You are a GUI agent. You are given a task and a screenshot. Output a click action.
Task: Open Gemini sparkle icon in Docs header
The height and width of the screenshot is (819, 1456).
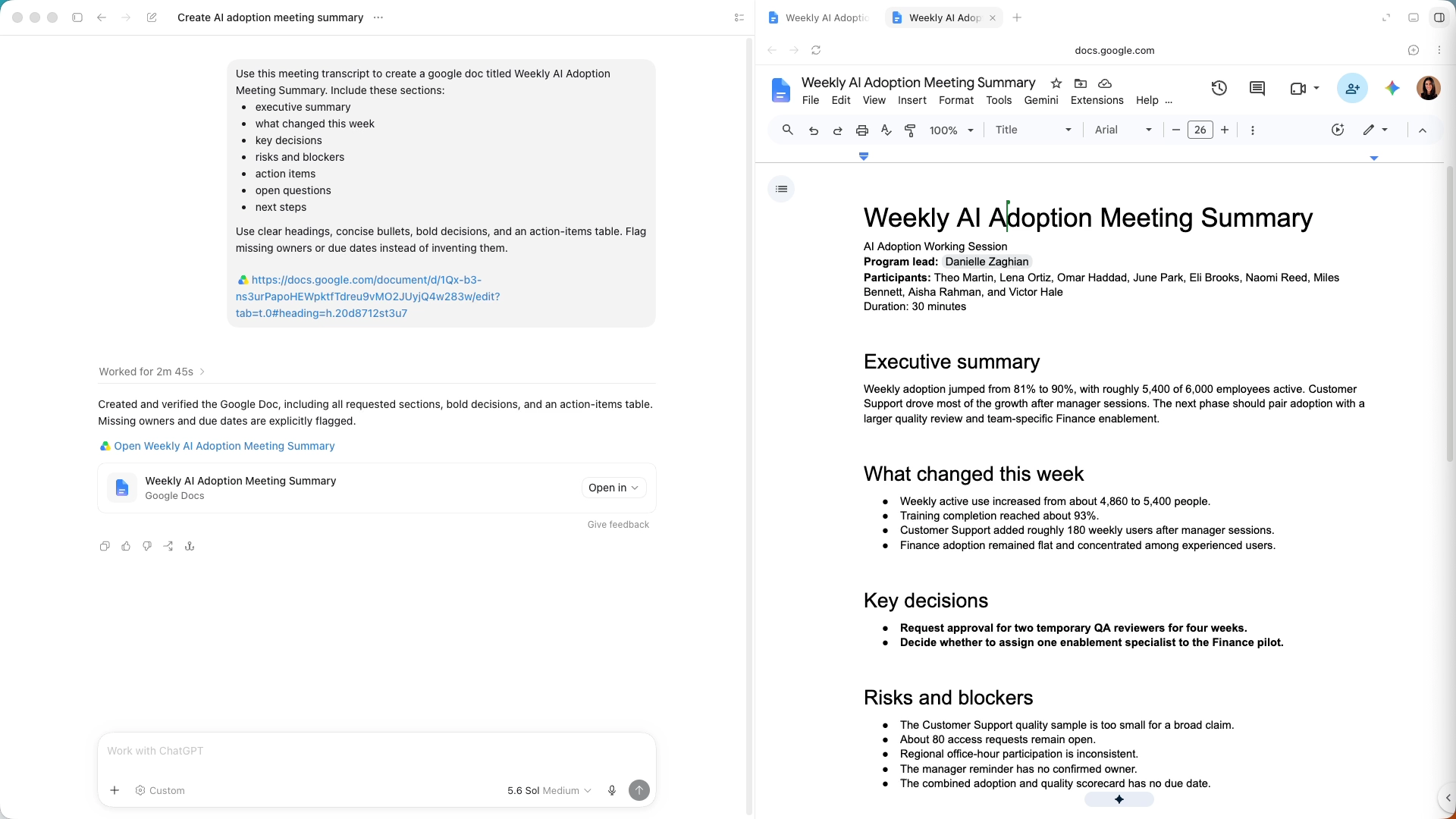tap(1392, 88)
